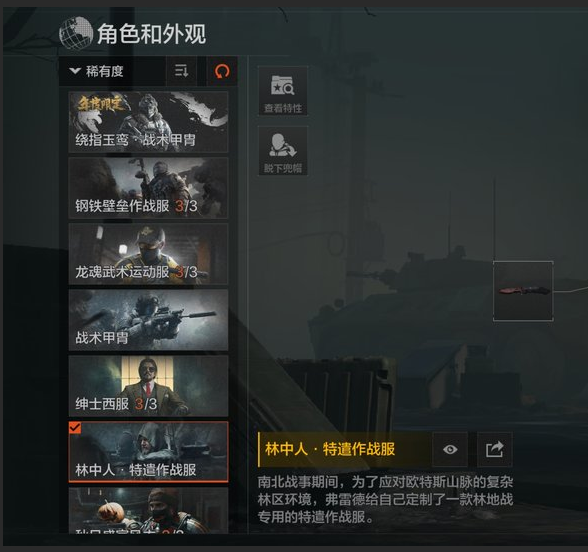Select the 绕指玉鸾·战术甲胄 skin
The image size is (588, 552).
(x=148, y=122)
